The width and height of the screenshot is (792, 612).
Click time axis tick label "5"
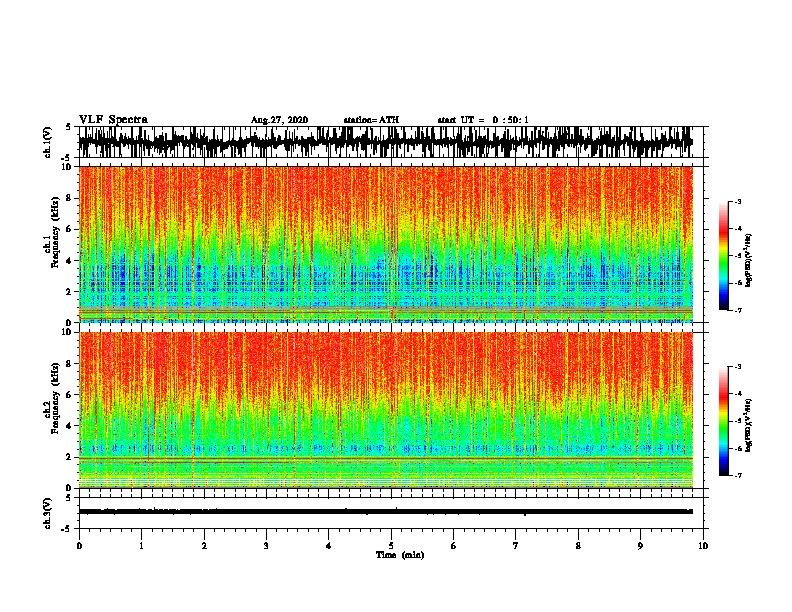pyautogui.click(x=391, y=546)
